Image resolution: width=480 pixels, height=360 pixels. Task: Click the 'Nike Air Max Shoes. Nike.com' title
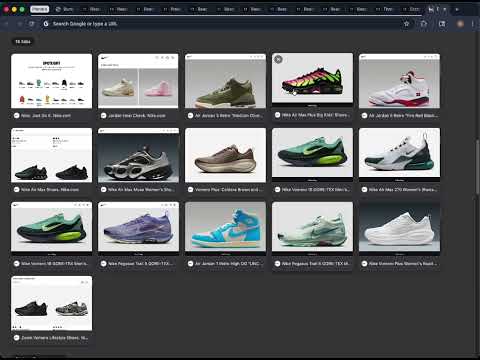[x=50, y=190]
